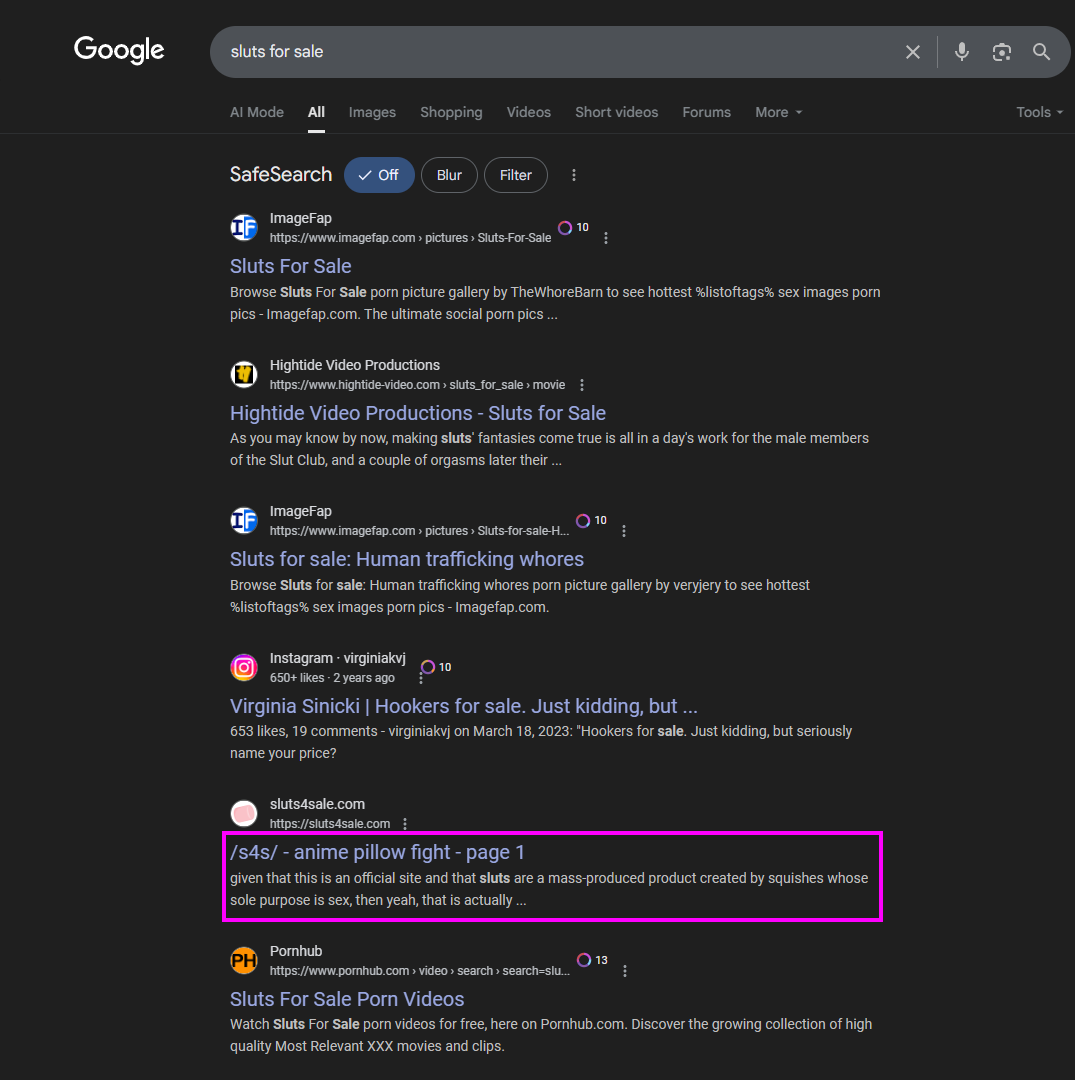
Task: Open the Tools dropdown
Action: (x=1039, y=112)
